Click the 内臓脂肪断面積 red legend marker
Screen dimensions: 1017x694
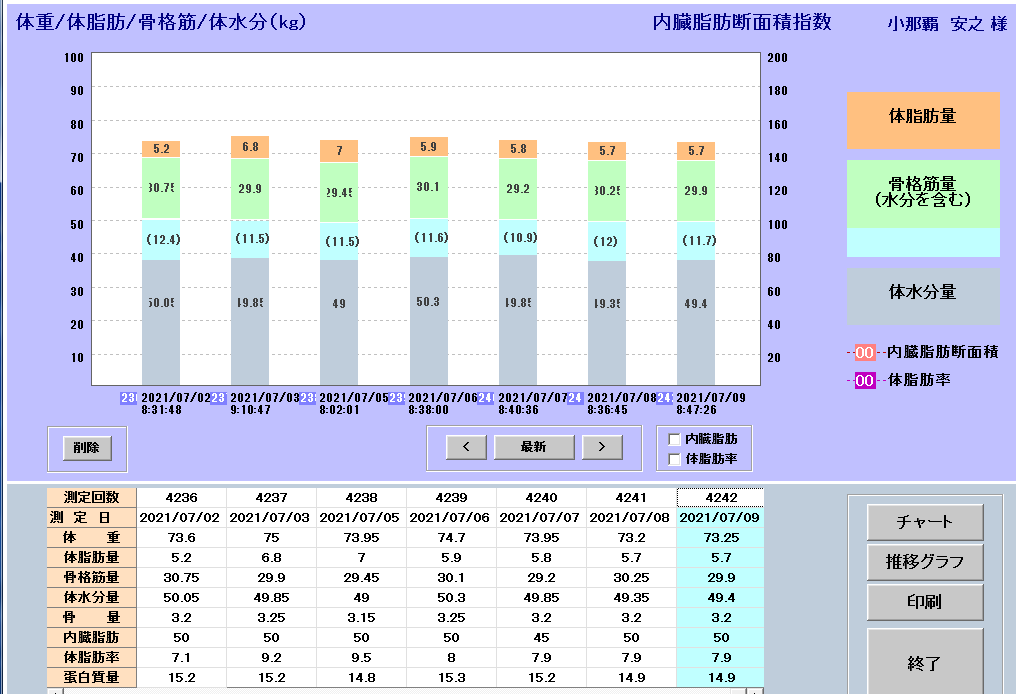coord(865,352)
